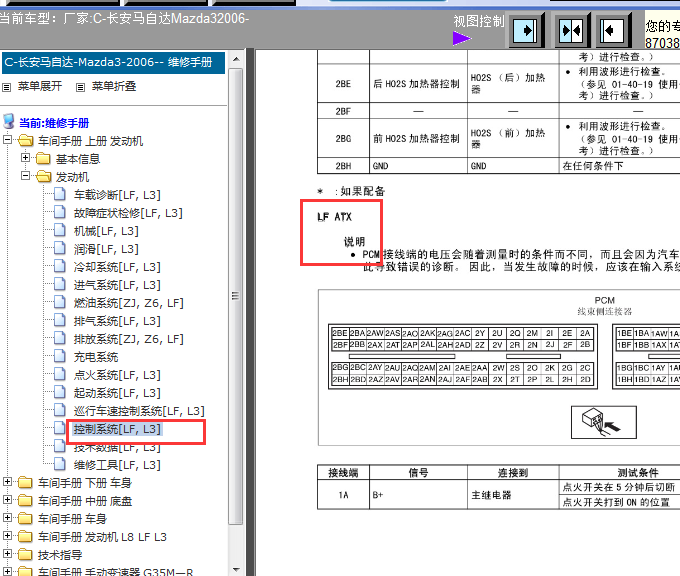Click the 菜单折叠 list icon
The height and width of the screenshot is (576, 680).
pos(80,87)
